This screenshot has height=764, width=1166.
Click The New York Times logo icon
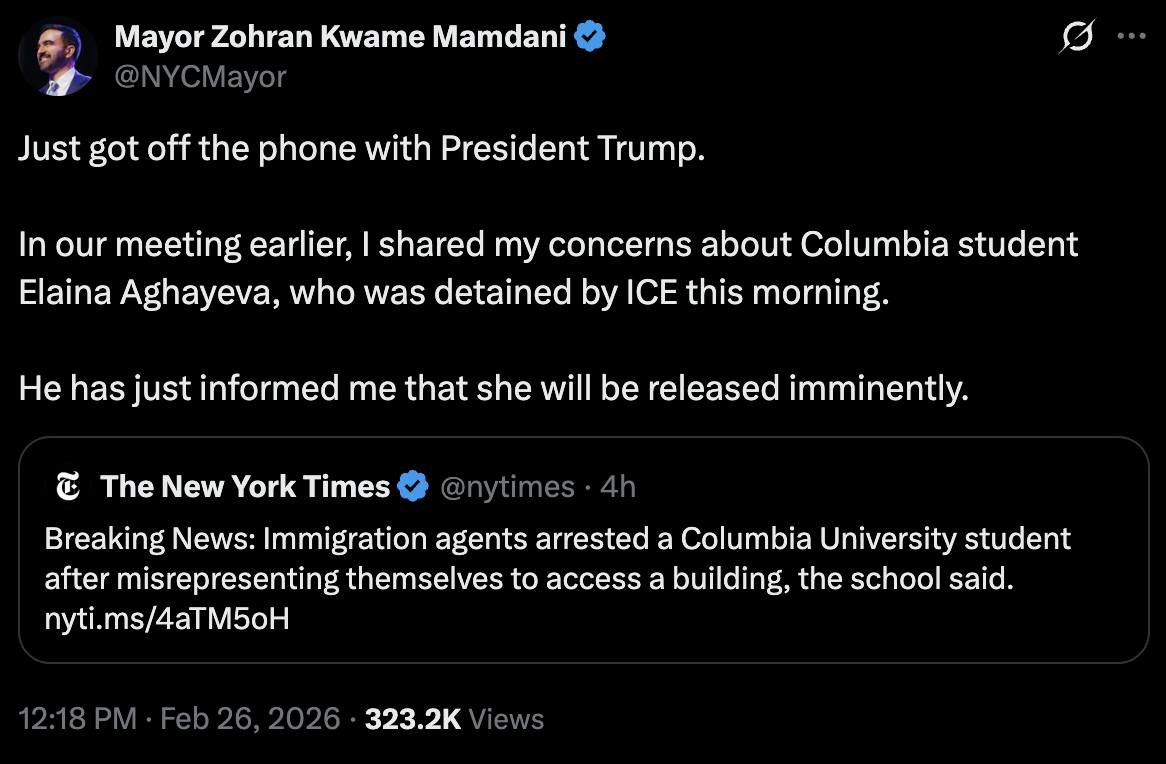[x=69, y=487]
